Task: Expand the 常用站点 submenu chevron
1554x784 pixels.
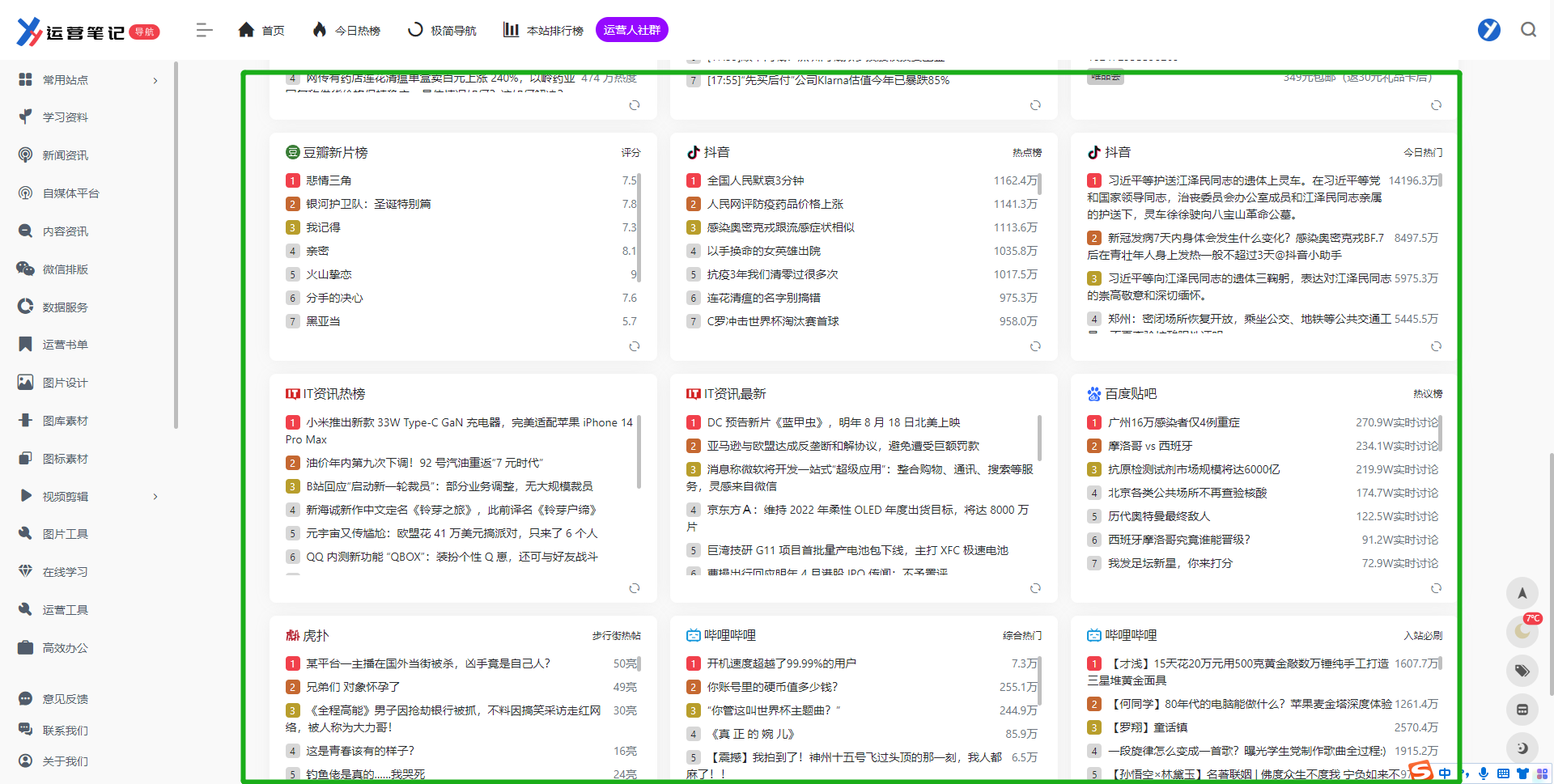Action: [155, 80]
